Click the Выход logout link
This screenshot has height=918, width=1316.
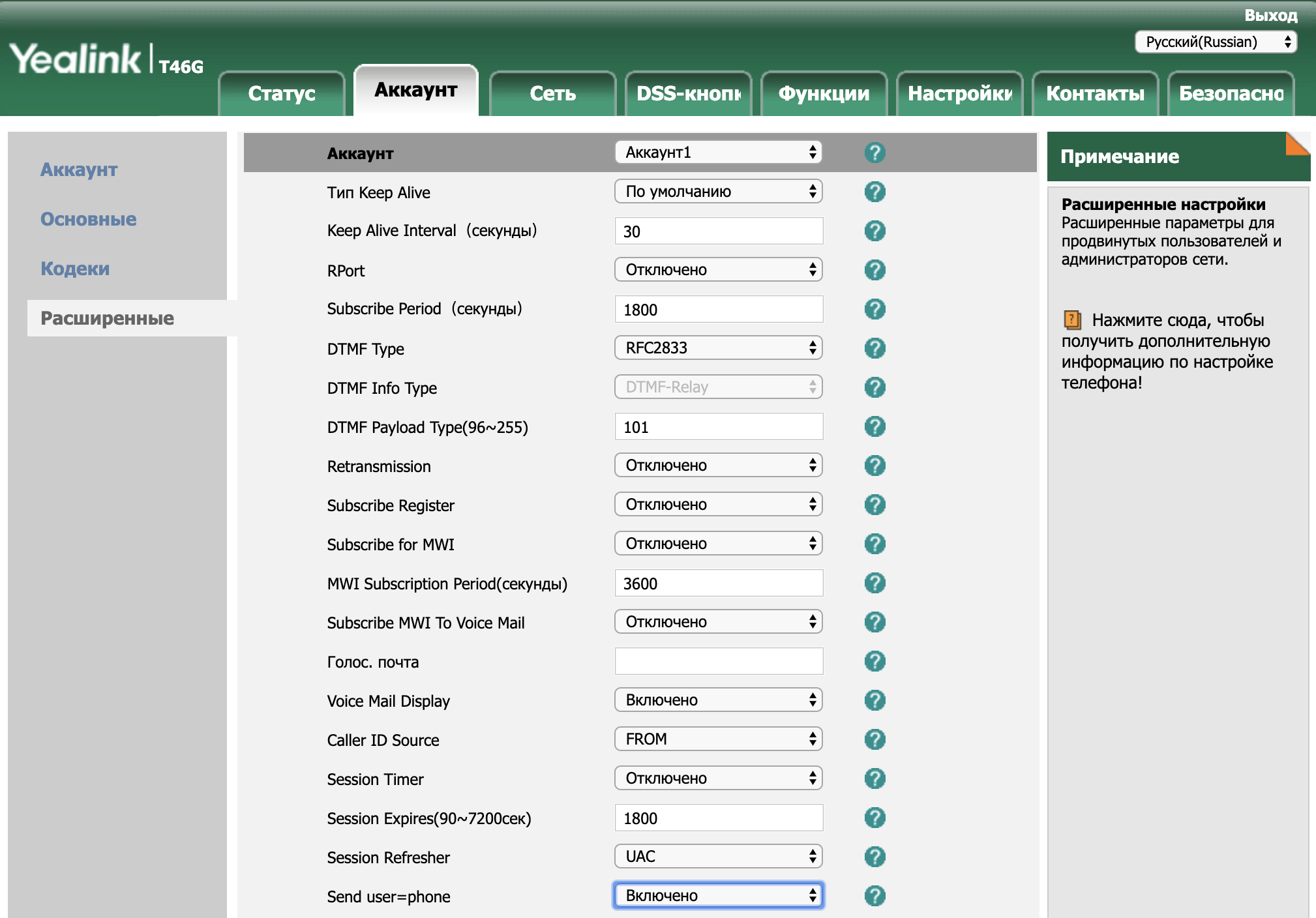click(1270, 15)
